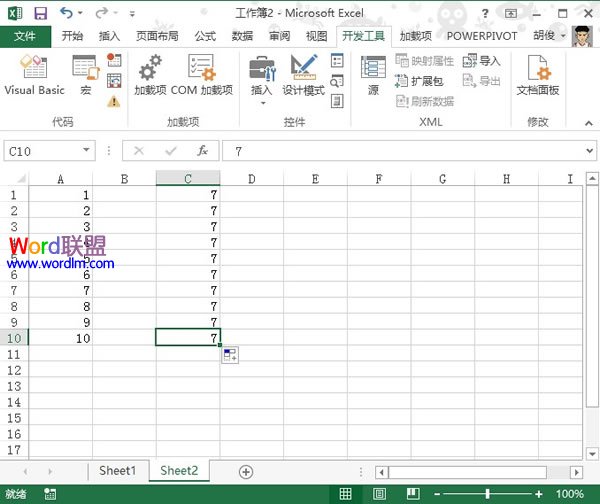Switch to the 开始 Home tab

coord(72,36)
